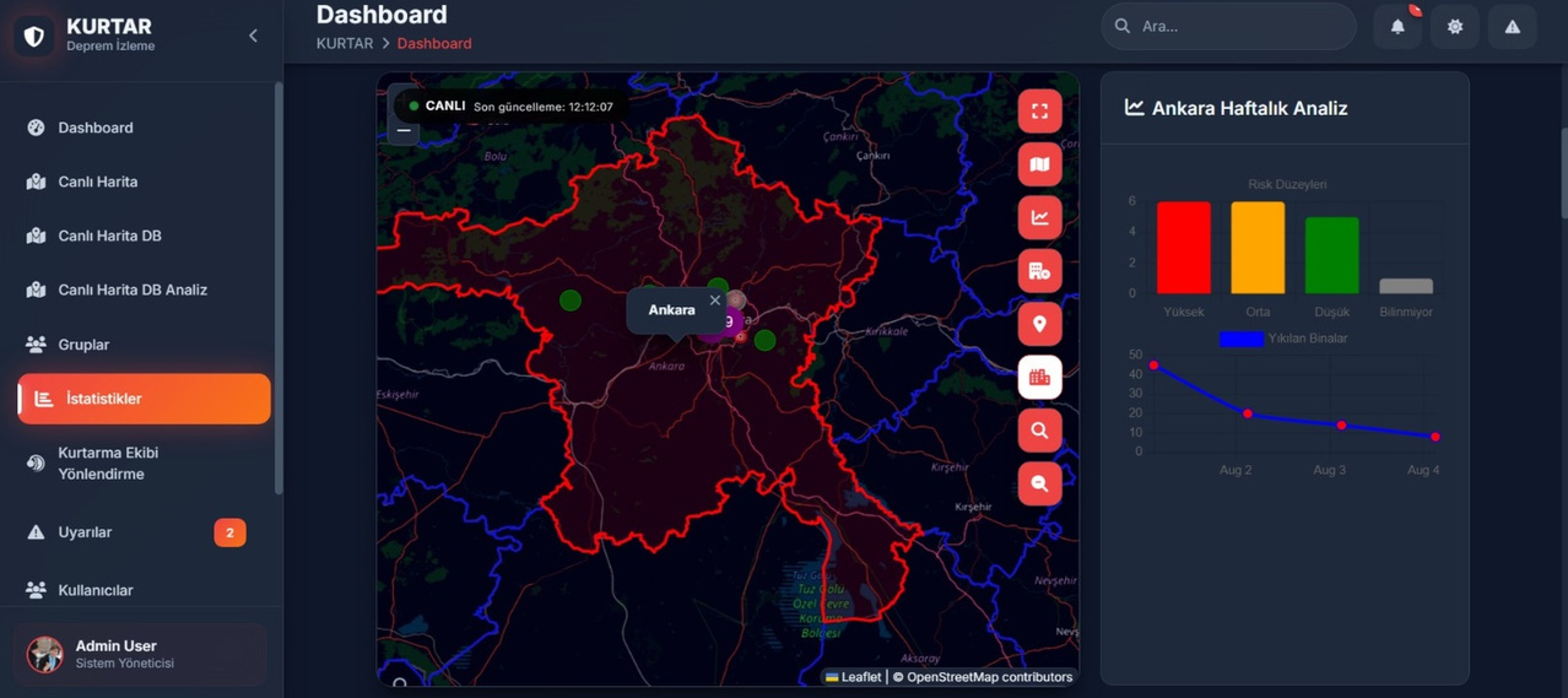Screen dimensions: 1568x698
Task: Go to Canlı Harita DB Analiz
Action: coord(132,289)
